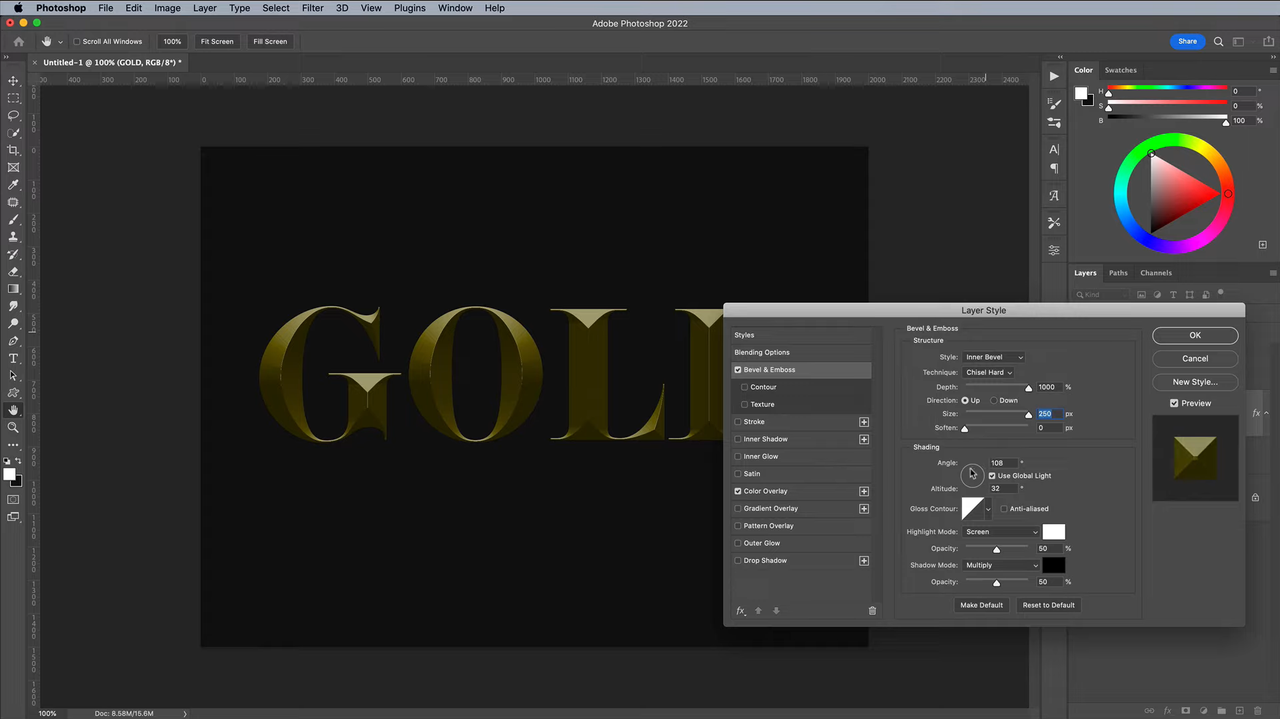Open the Plugins menu
Screen dimensions: 1280x719
pyautogui.click(x=409, y=8)
